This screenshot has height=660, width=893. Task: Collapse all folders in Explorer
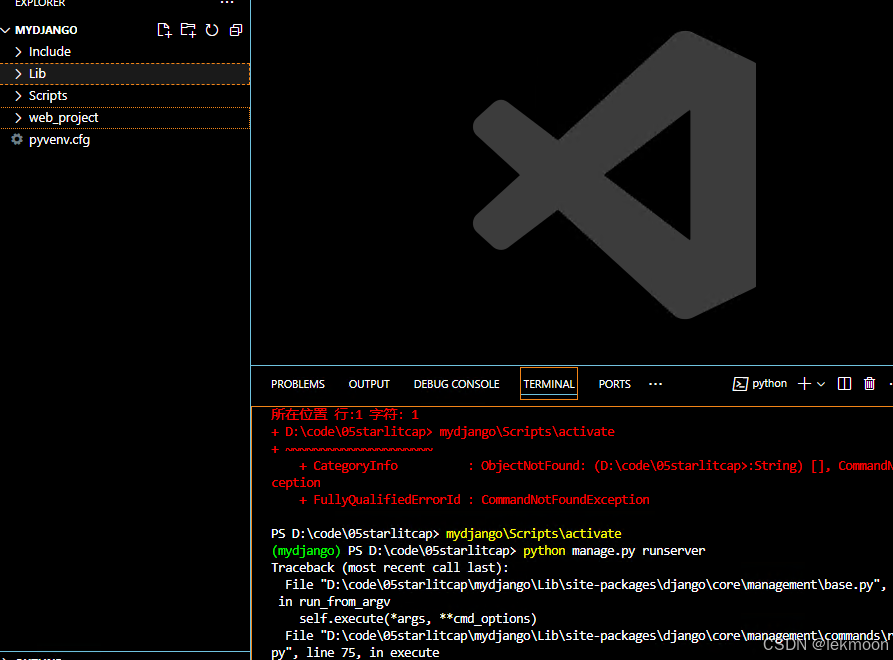(x=236, y=30)
